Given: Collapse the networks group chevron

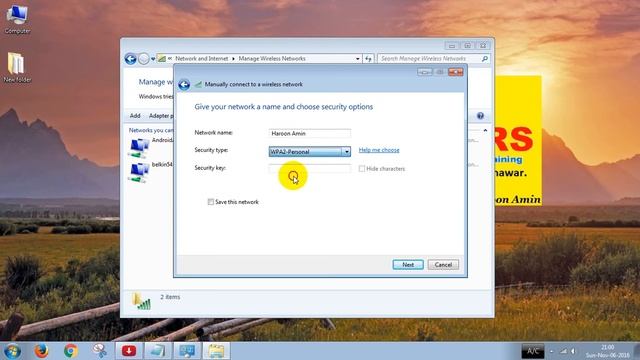Looking at the screenshot, I should point(485,131).
